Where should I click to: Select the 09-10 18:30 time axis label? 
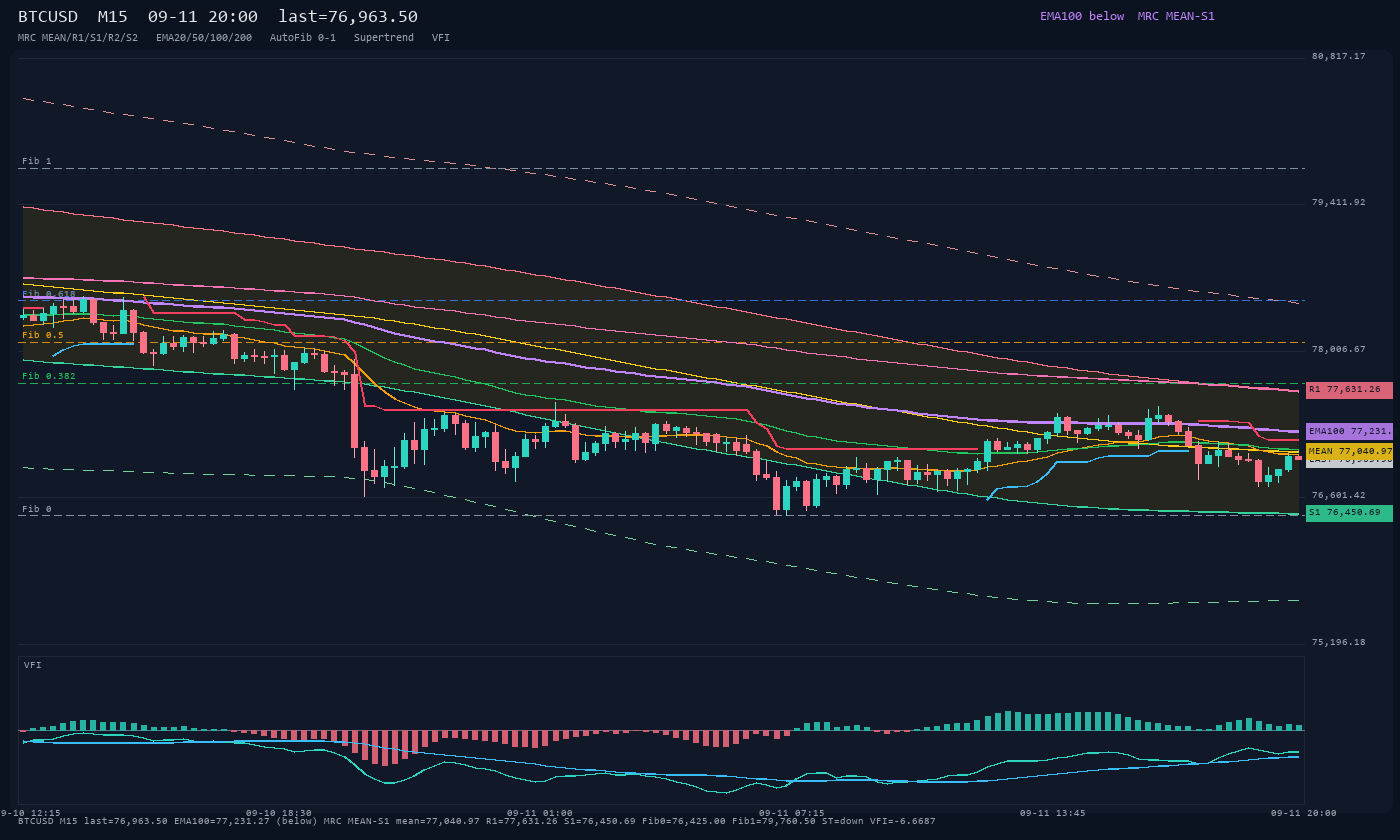click(279, 813)
